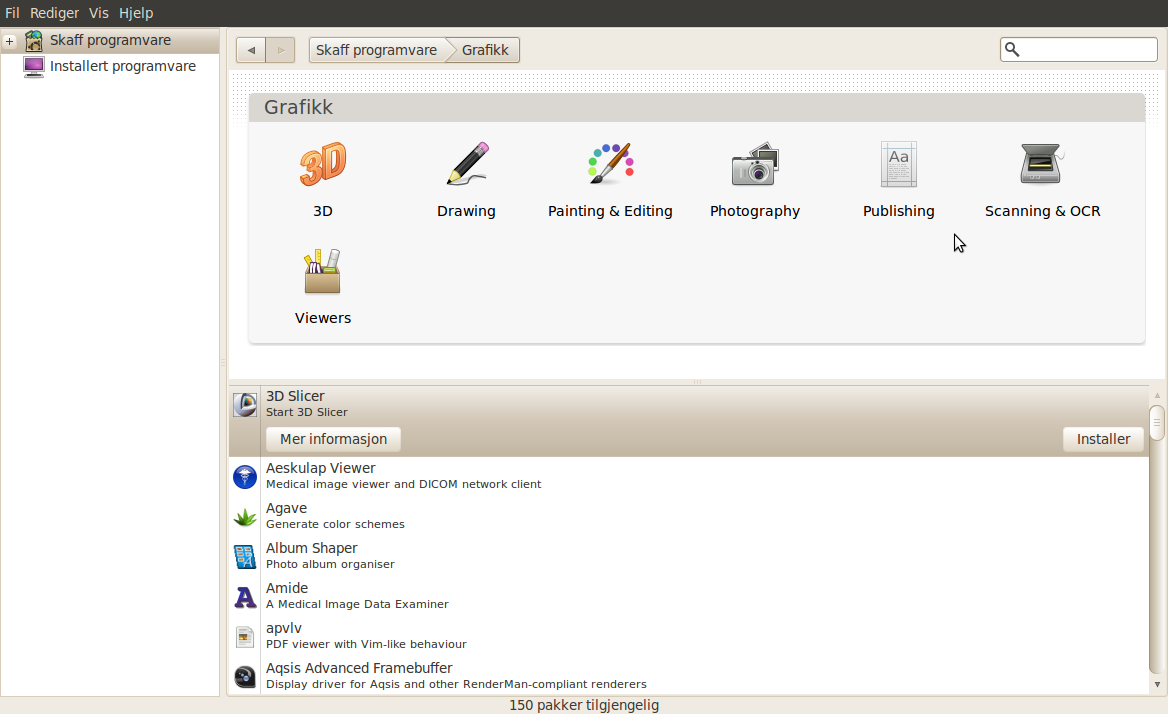
Task: Click the 3D category label
Action: click(323, 211)
